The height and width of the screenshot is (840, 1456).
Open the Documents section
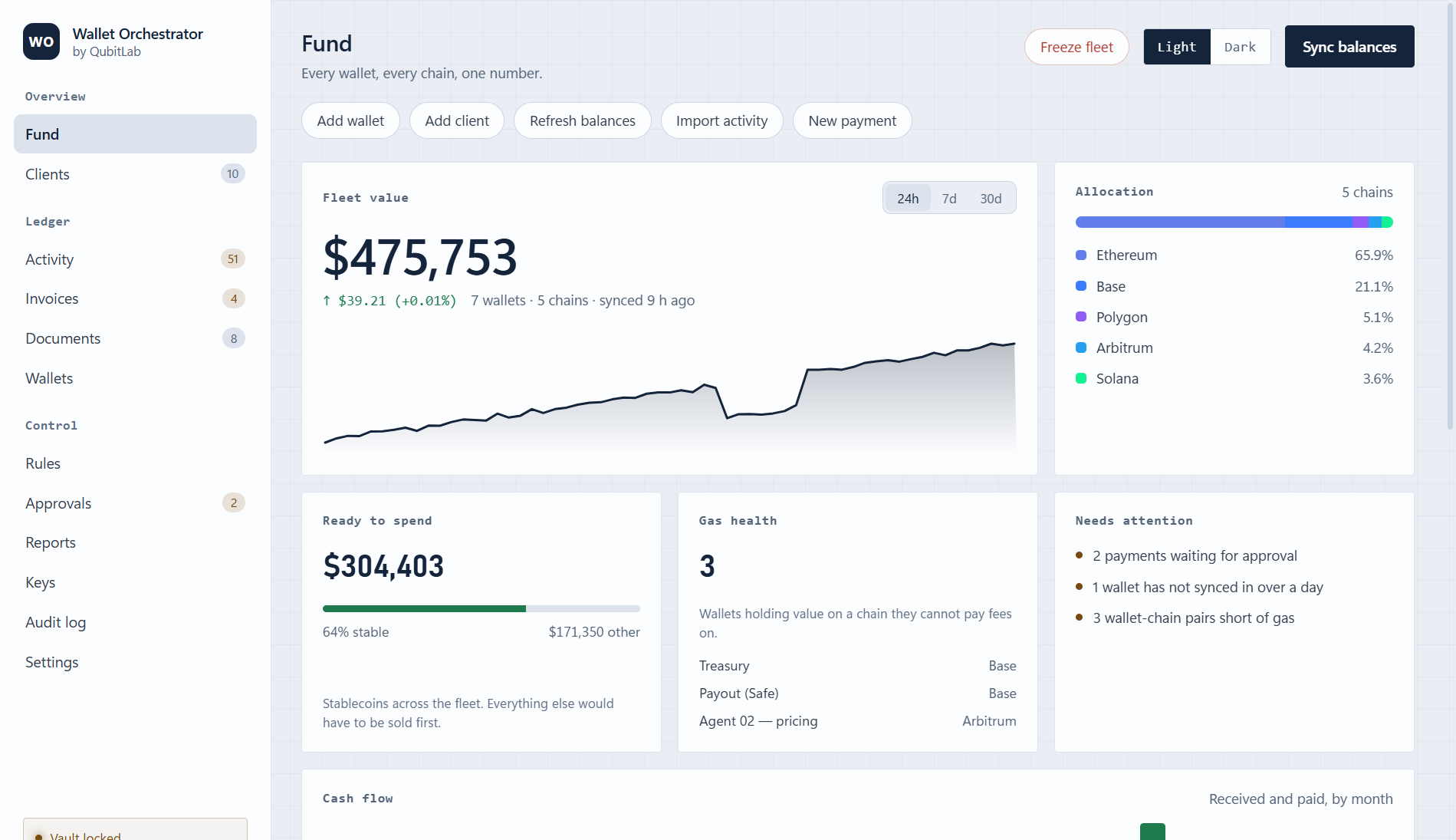pos(135,338)
